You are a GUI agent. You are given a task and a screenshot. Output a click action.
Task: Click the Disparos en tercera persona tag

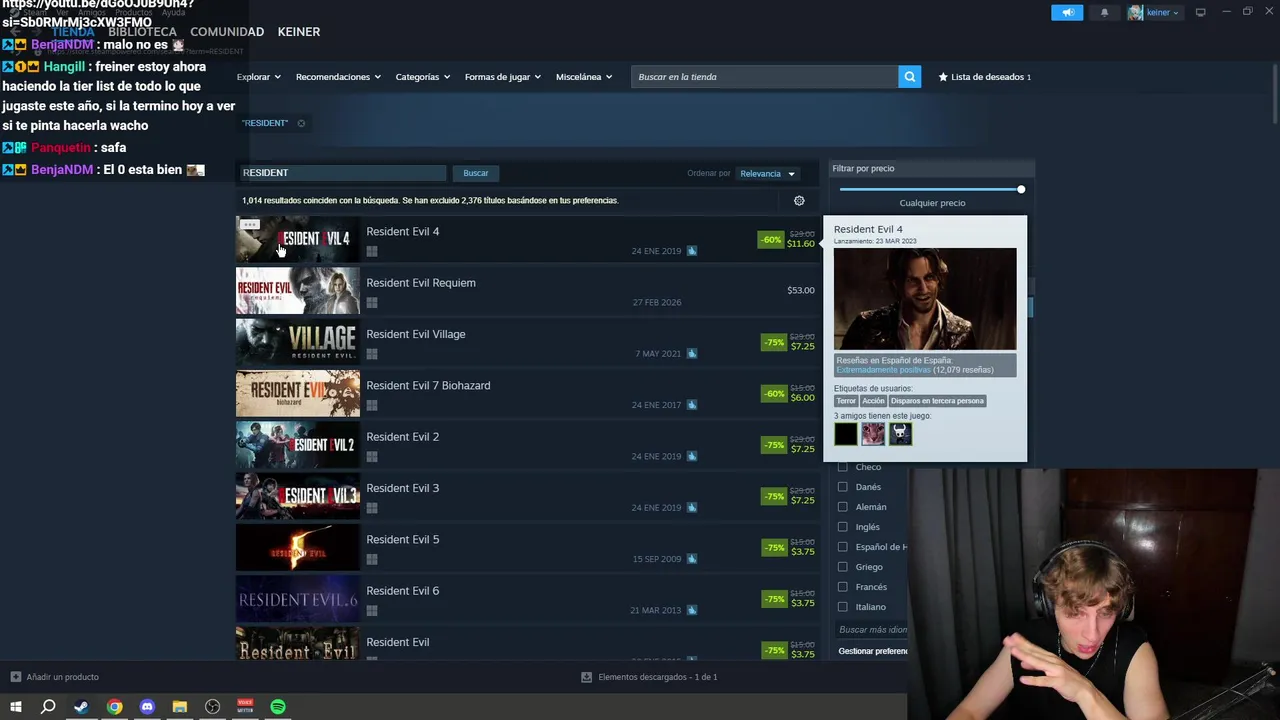click(937, 401)
